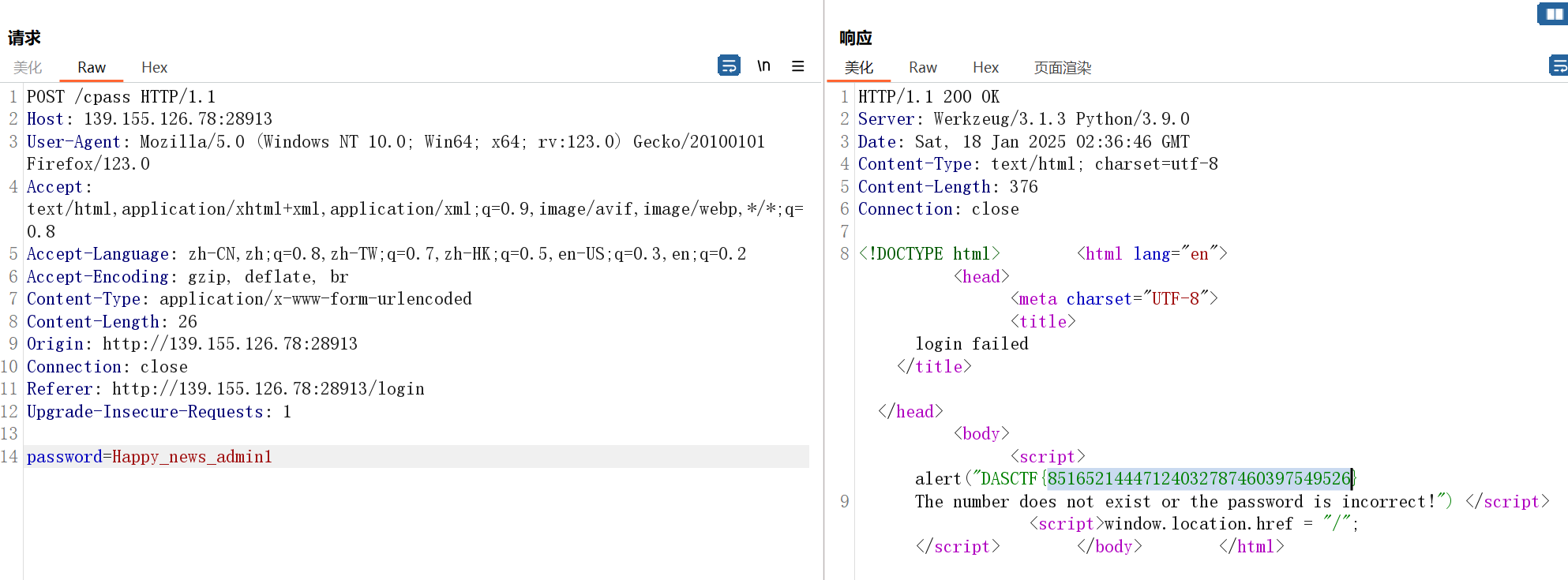Click the response 'Connection: close' line
The image size is (1568, 580).
939,209
